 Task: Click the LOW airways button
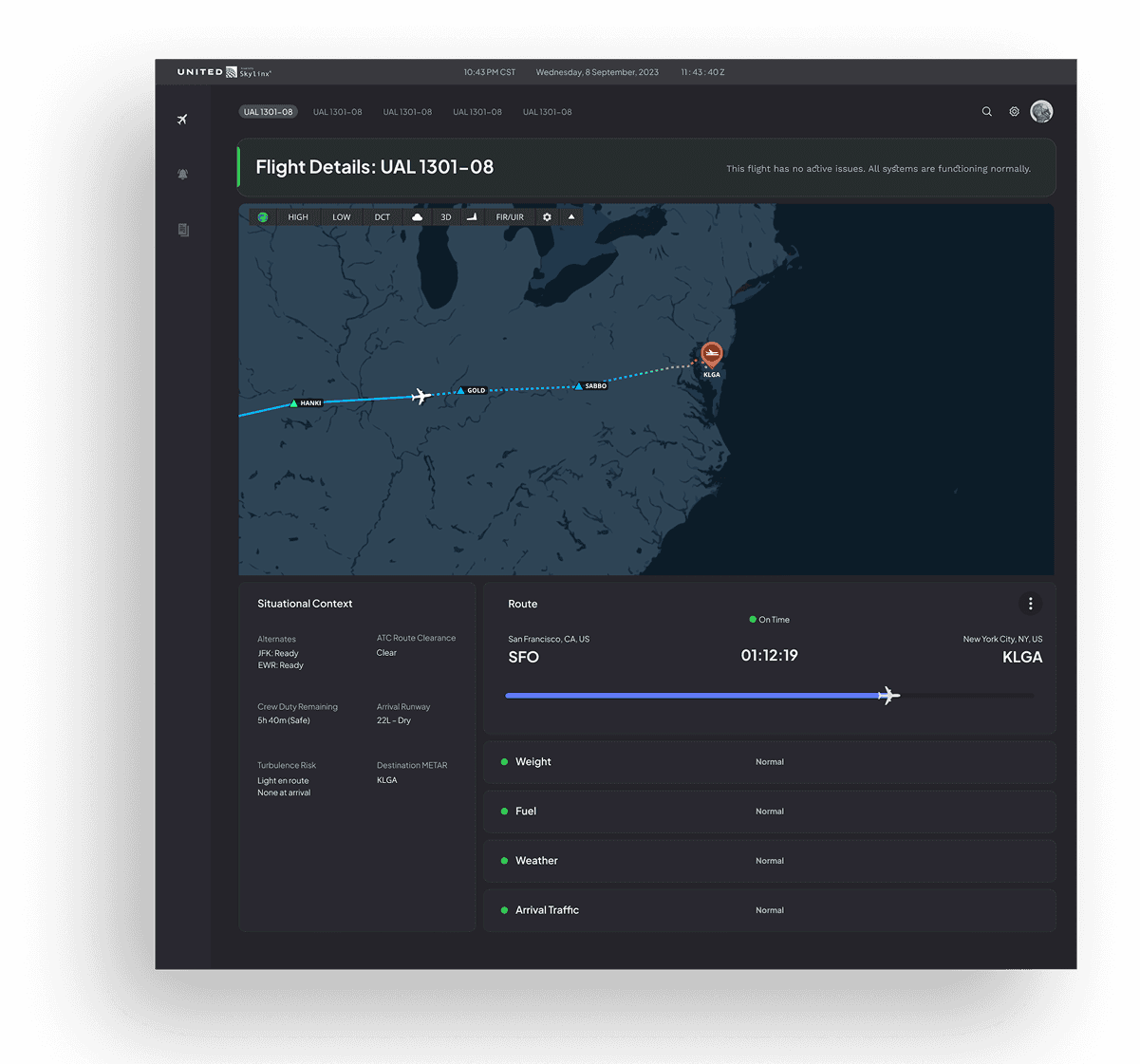point(342,216)
